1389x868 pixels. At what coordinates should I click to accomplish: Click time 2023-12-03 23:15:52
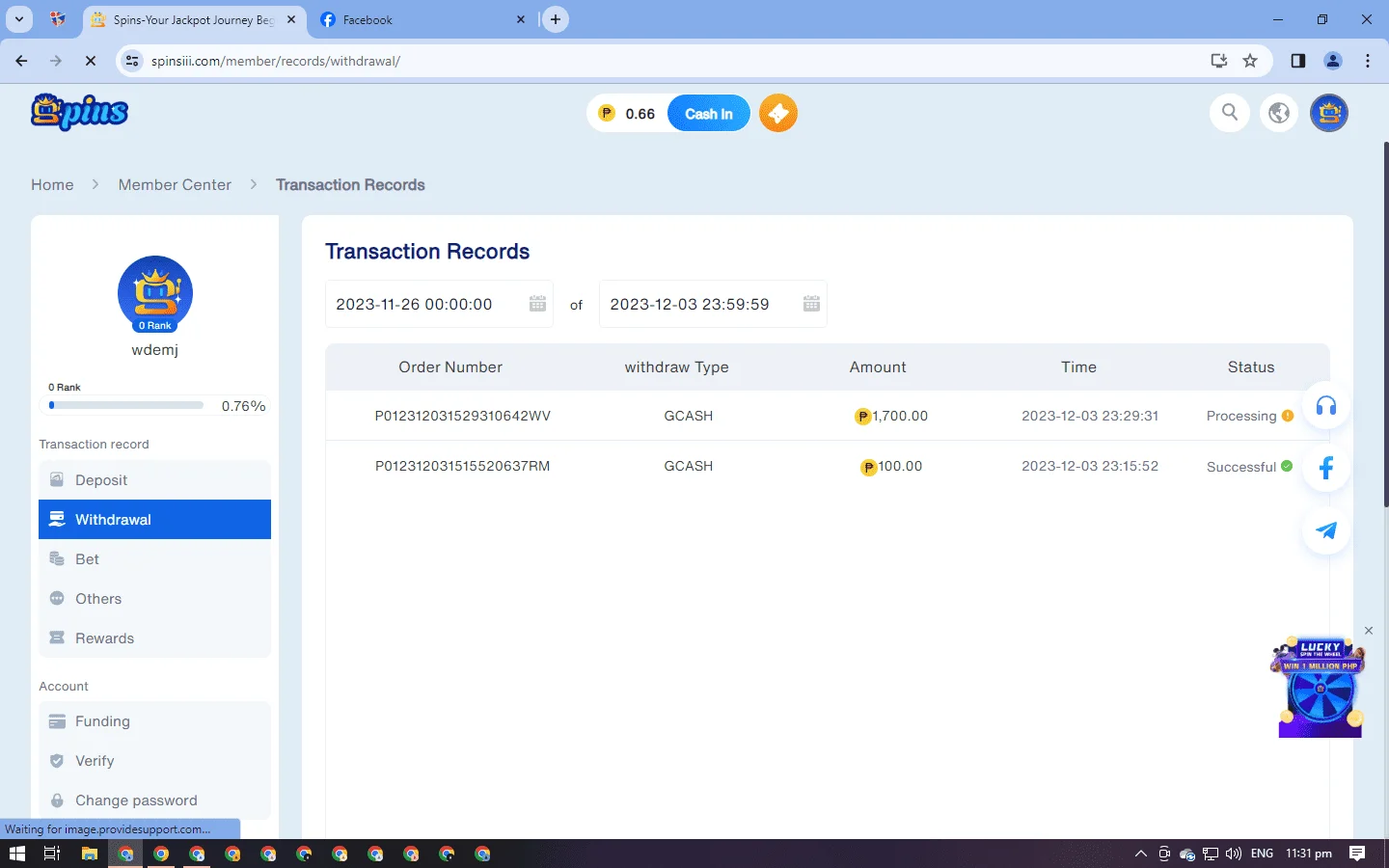pos(1090,466)
